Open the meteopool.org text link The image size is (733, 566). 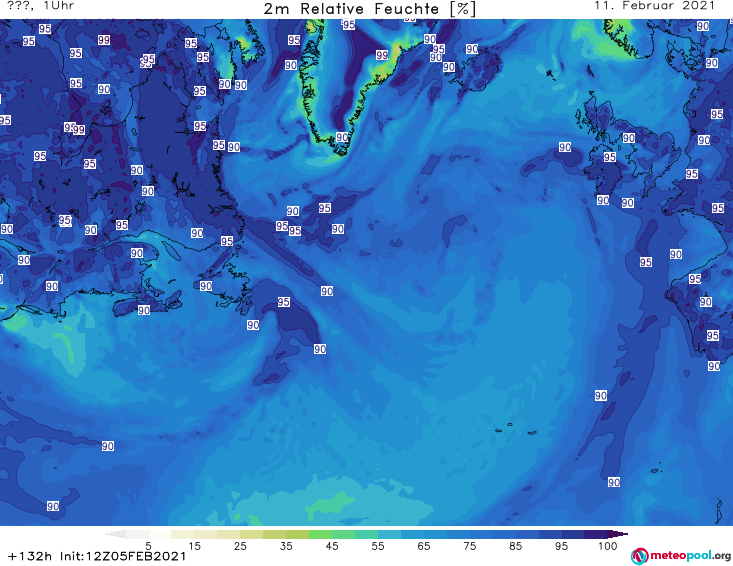pos(690,556)
